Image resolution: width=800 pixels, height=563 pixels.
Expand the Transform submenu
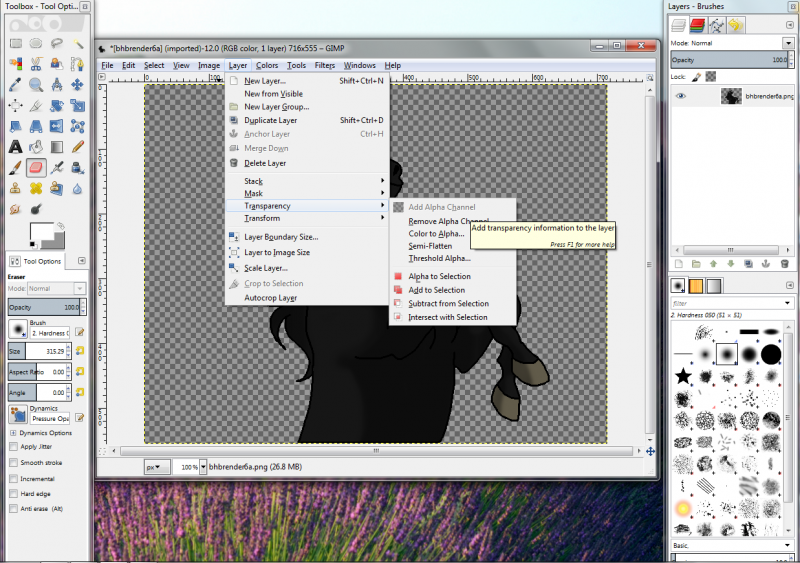[307, 218]
